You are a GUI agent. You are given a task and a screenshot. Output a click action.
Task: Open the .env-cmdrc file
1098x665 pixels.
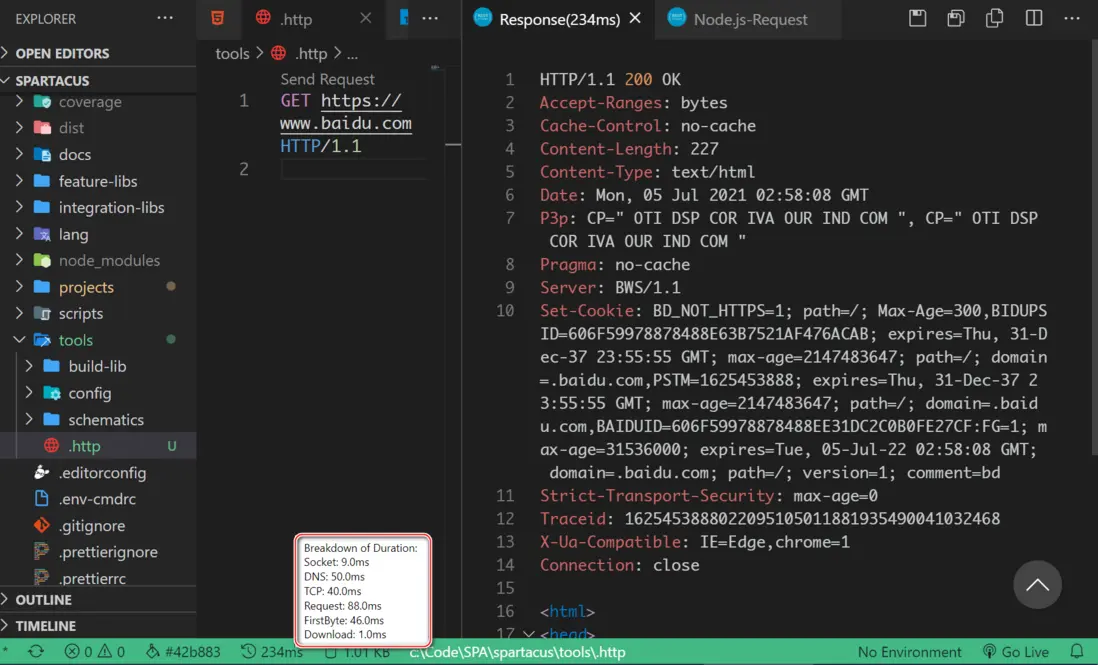click(98, 499)
